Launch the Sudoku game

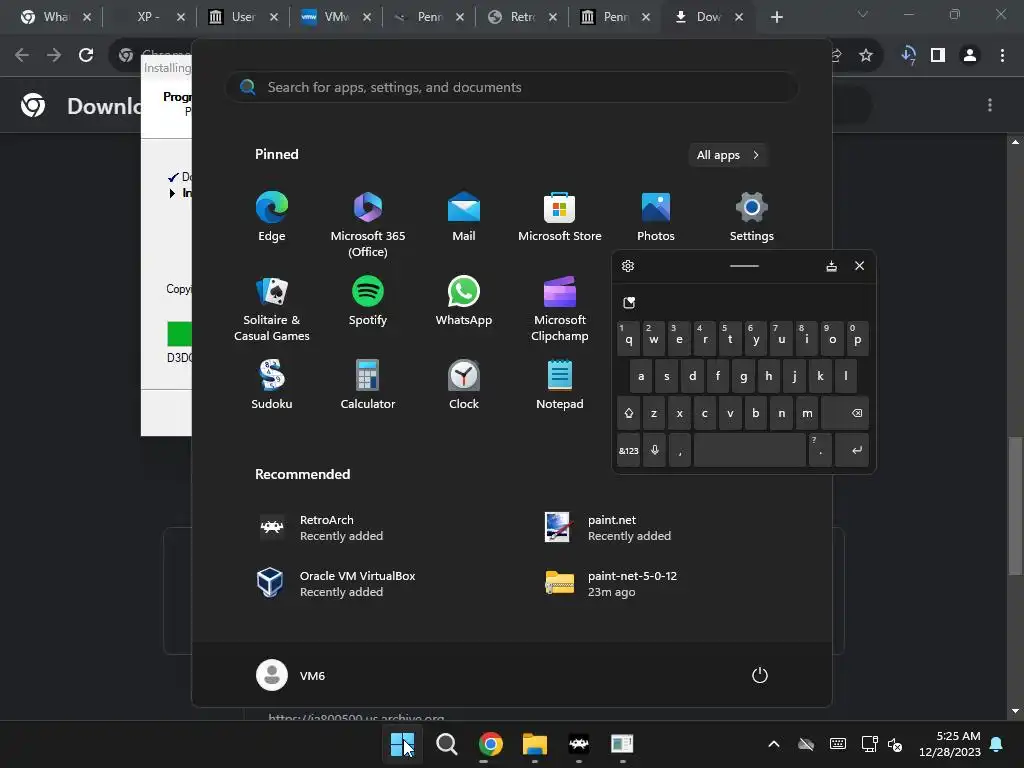coord(272,385)
